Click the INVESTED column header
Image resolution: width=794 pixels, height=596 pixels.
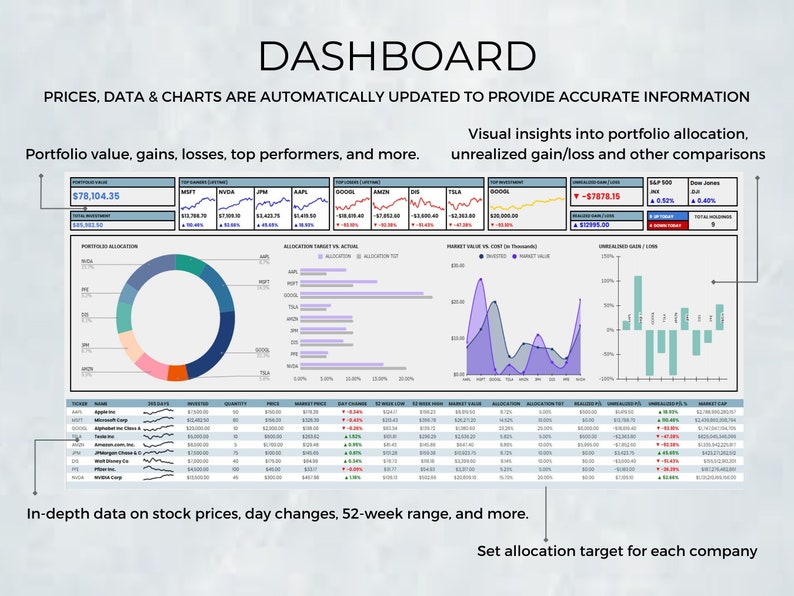pyautogui.click(x=197, y=404)
